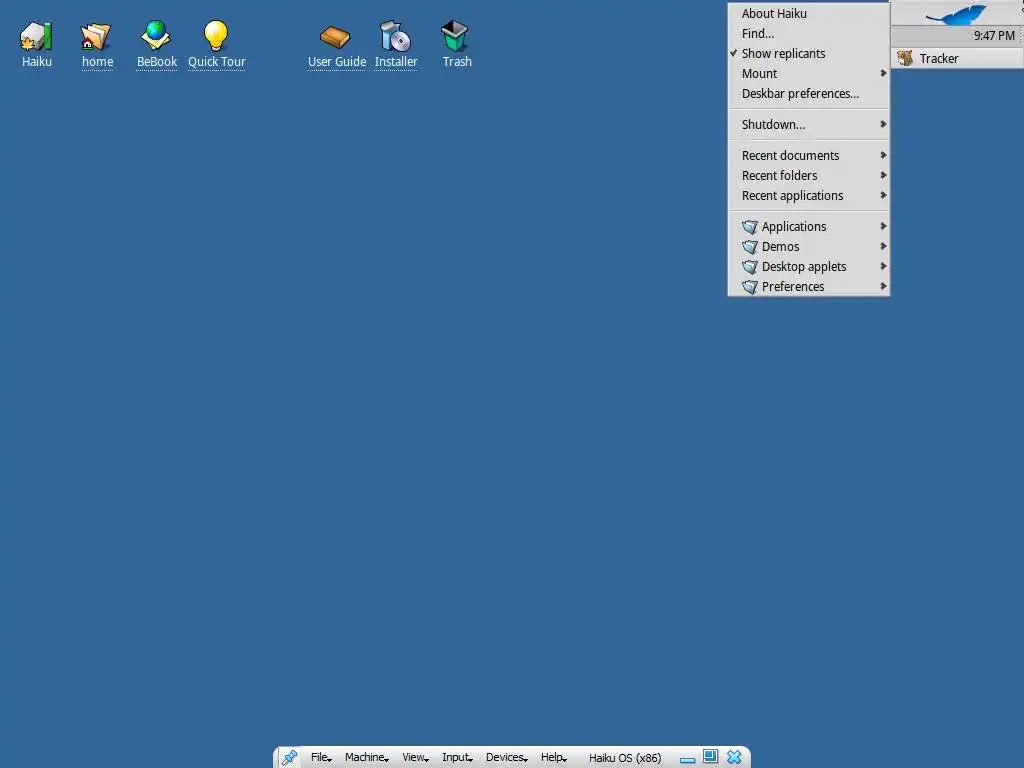This screenshot has height=768, width=1024.
Task: Open the Quick Tour lightbulb icon
Action: pyautogui.click(x=216, y=35)
